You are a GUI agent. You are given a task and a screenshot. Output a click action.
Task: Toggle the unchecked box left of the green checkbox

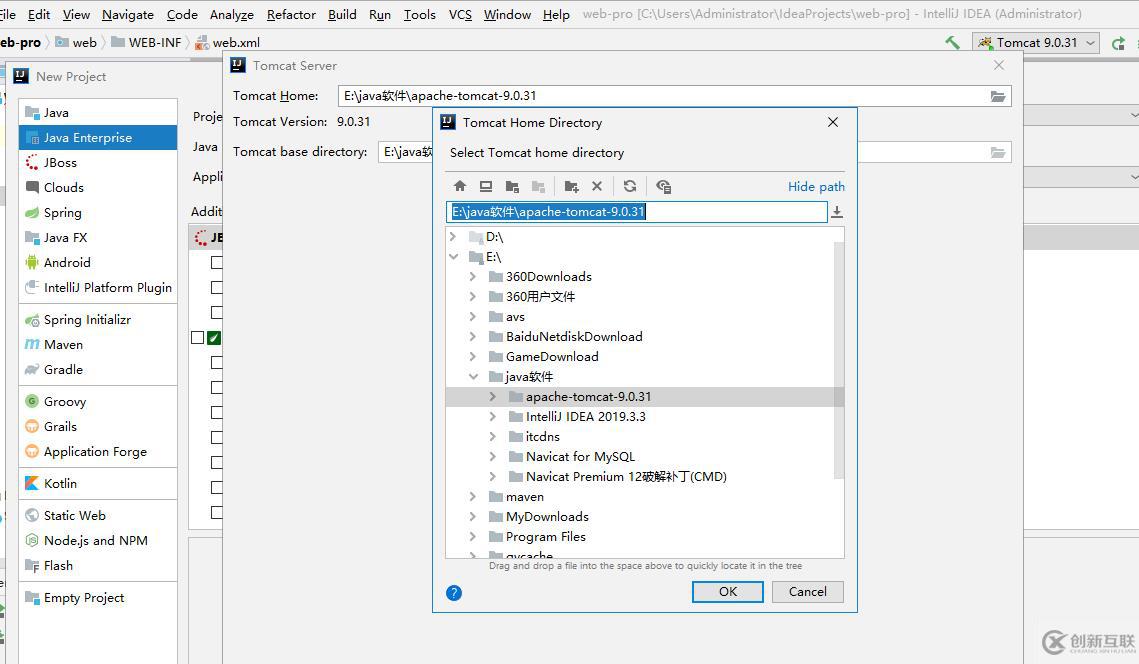click(198, 338)
